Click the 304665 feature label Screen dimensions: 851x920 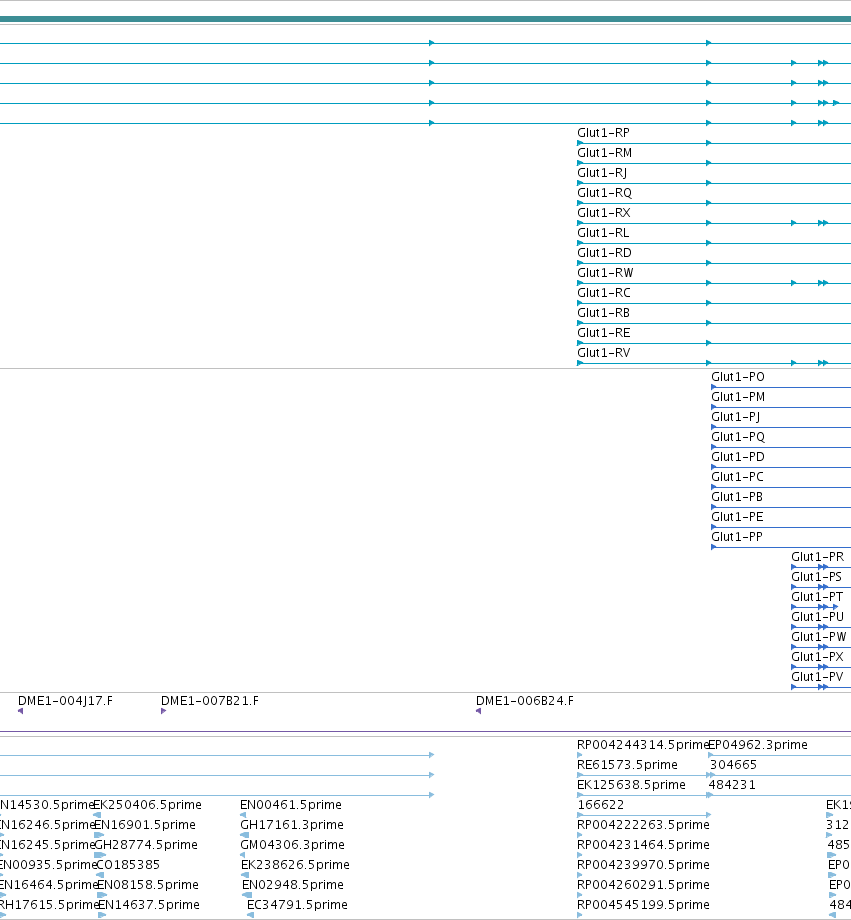(734, 765)
